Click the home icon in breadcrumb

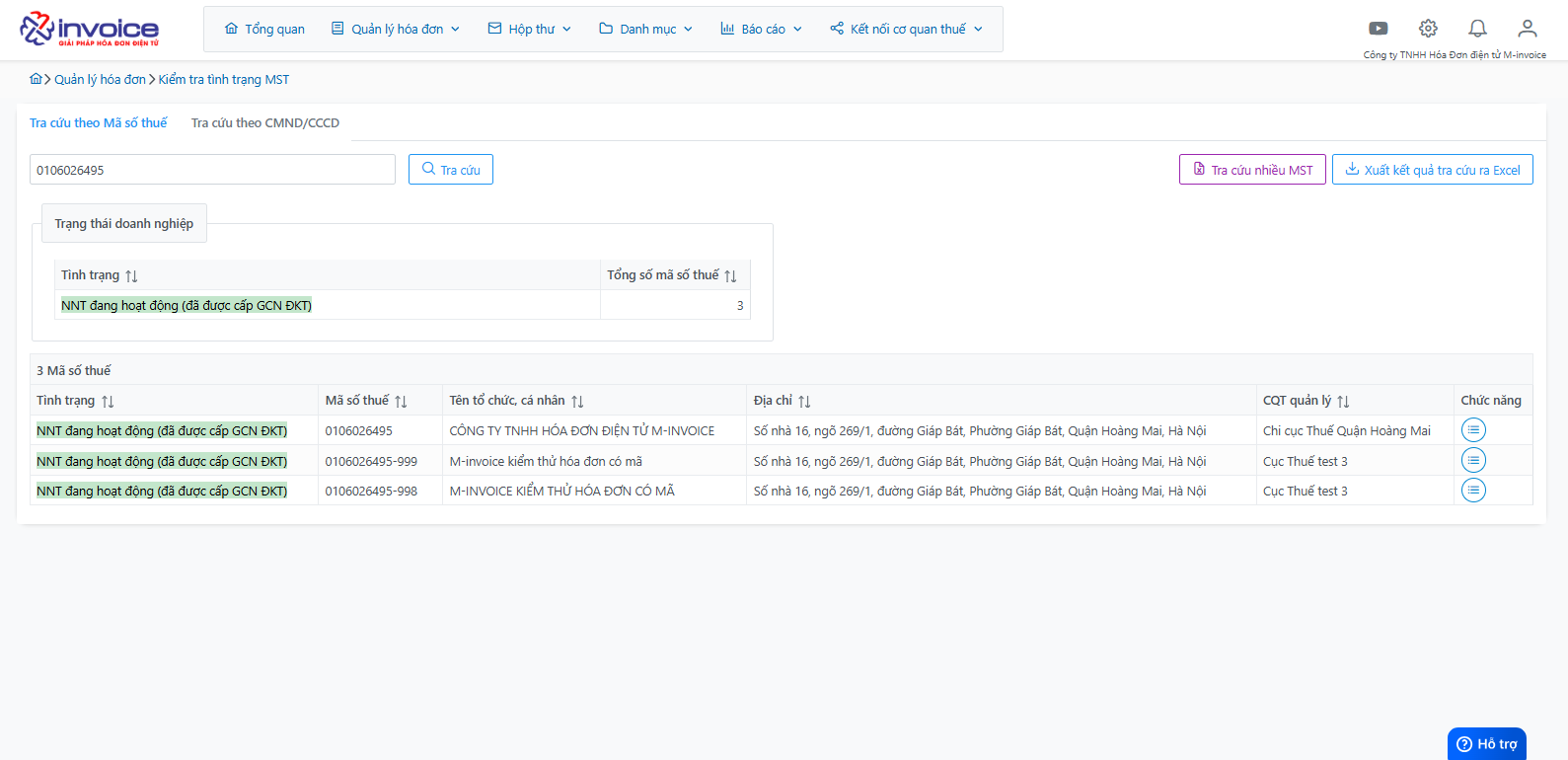coord(37,79)
